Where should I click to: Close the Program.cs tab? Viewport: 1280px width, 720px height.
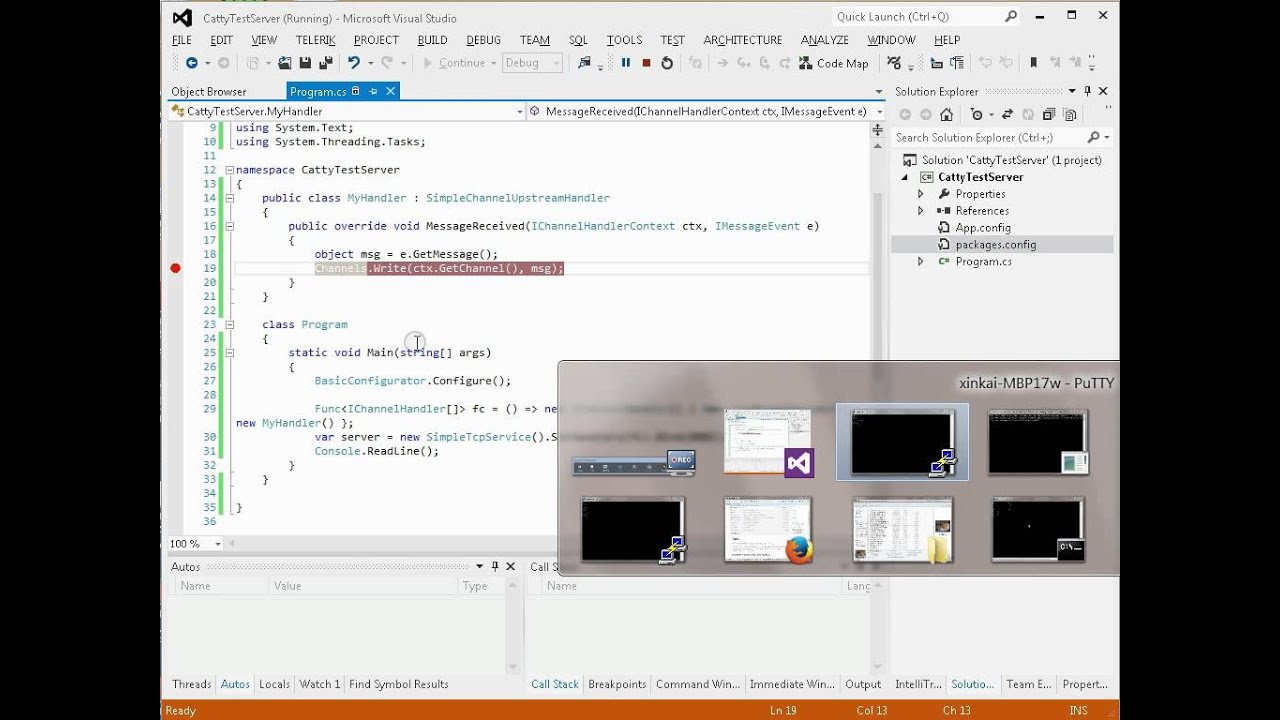pos(390,91)
